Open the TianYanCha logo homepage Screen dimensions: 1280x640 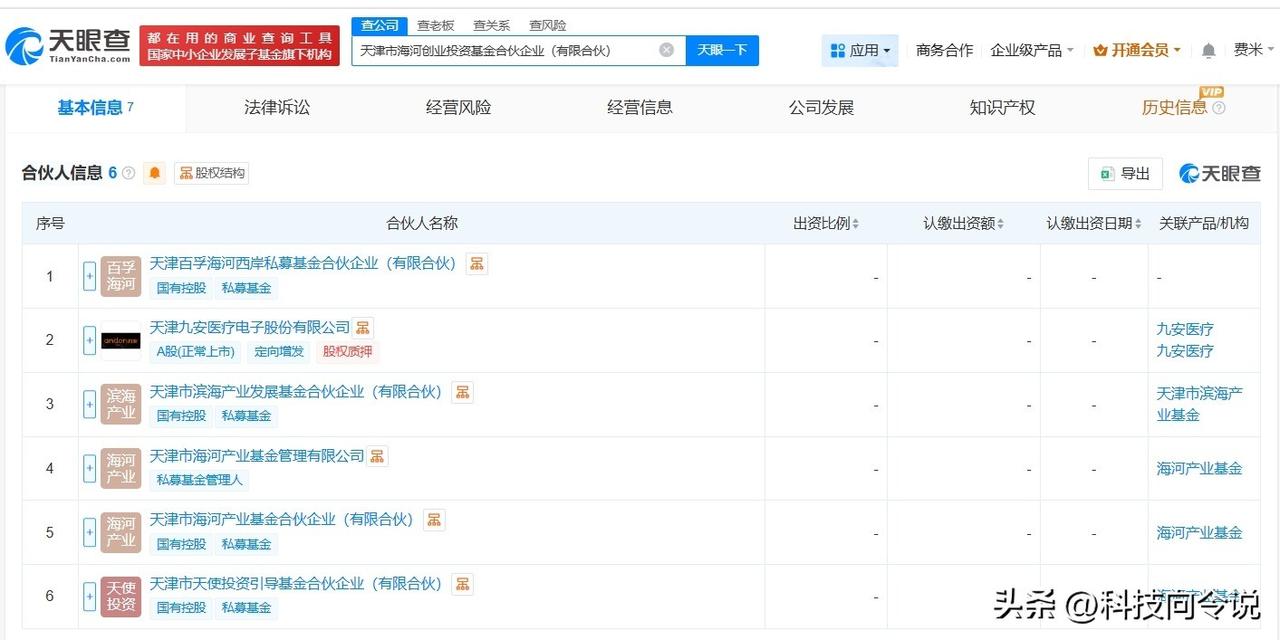pyautogui.click(x=68, y=45)
